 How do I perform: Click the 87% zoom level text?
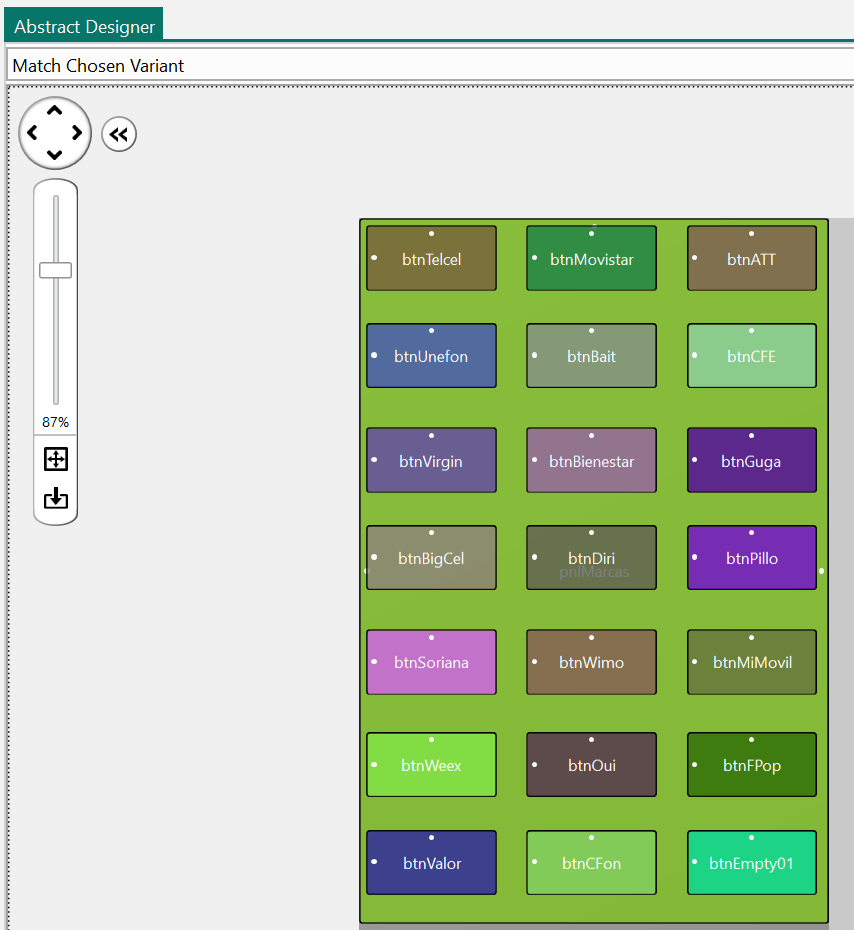55,422
